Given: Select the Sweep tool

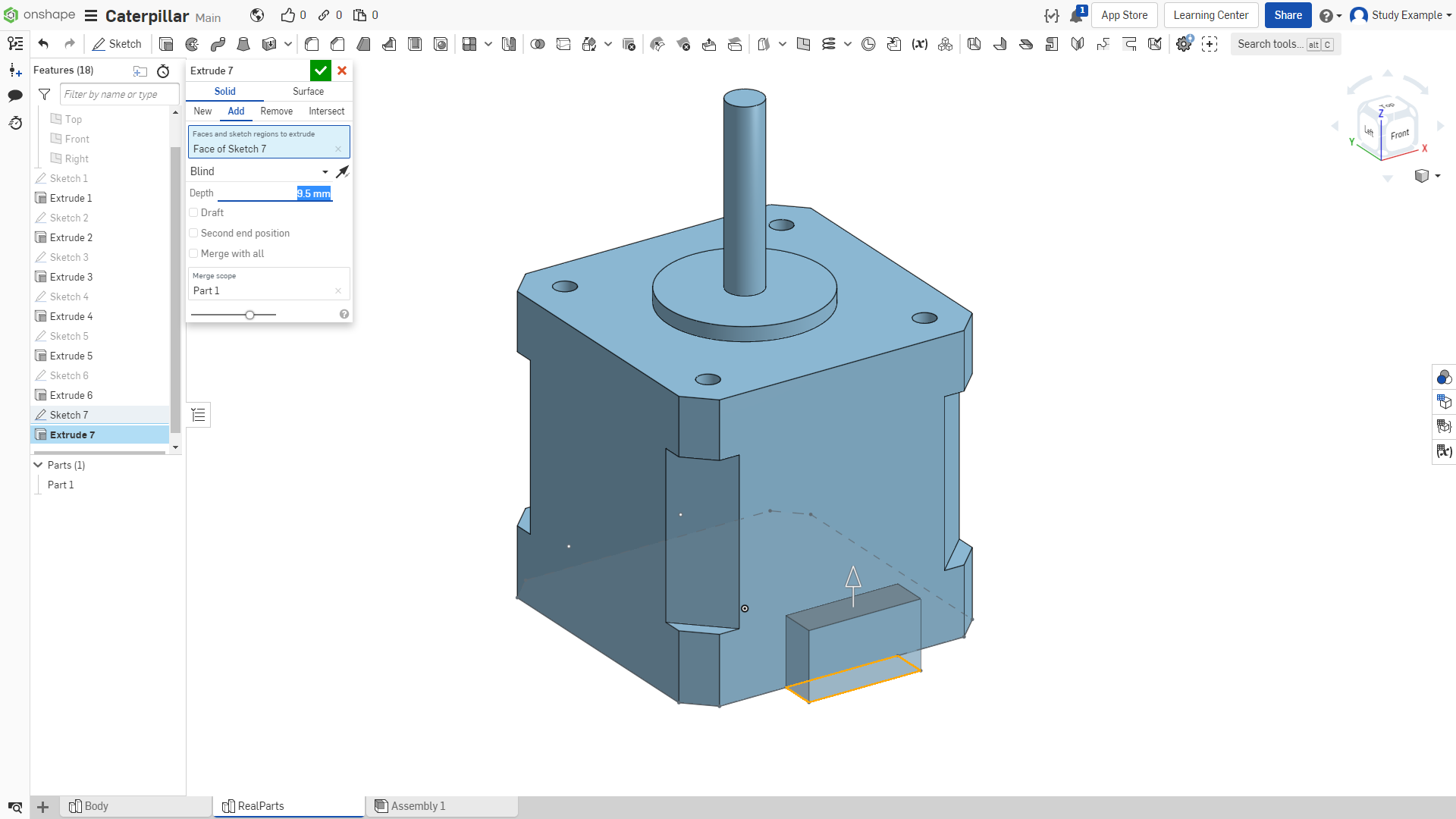Looking at the screenshot, I should click(218, 44).
